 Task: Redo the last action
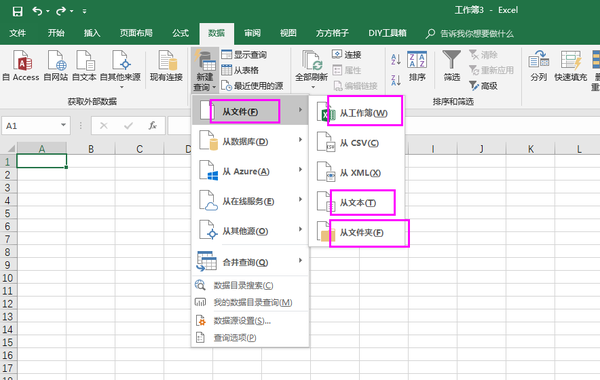(x=61, y=11)
